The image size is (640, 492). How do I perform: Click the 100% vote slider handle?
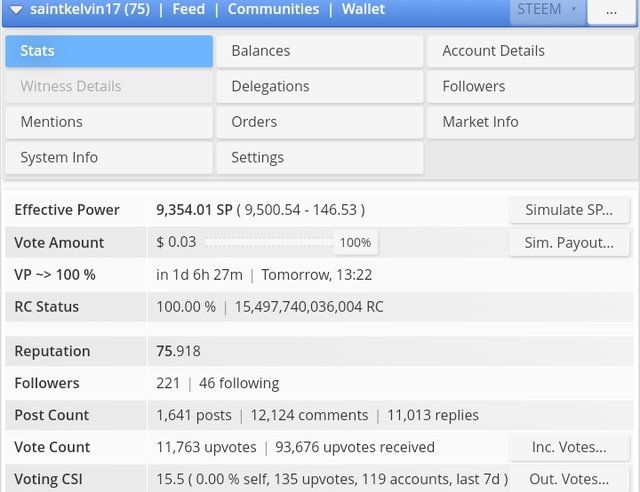coord(356,243)
